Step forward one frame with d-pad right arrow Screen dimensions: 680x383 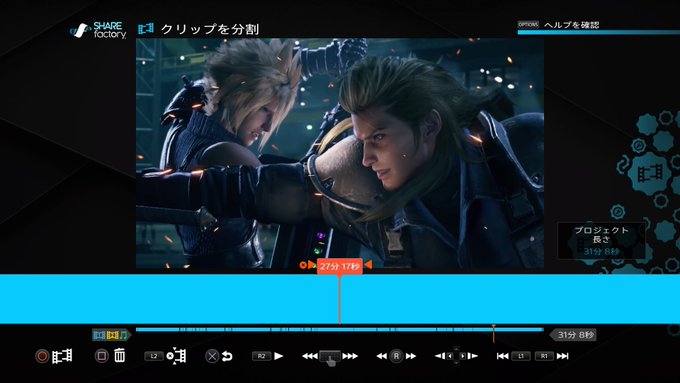pyautogui.click(x=473, y=356)
